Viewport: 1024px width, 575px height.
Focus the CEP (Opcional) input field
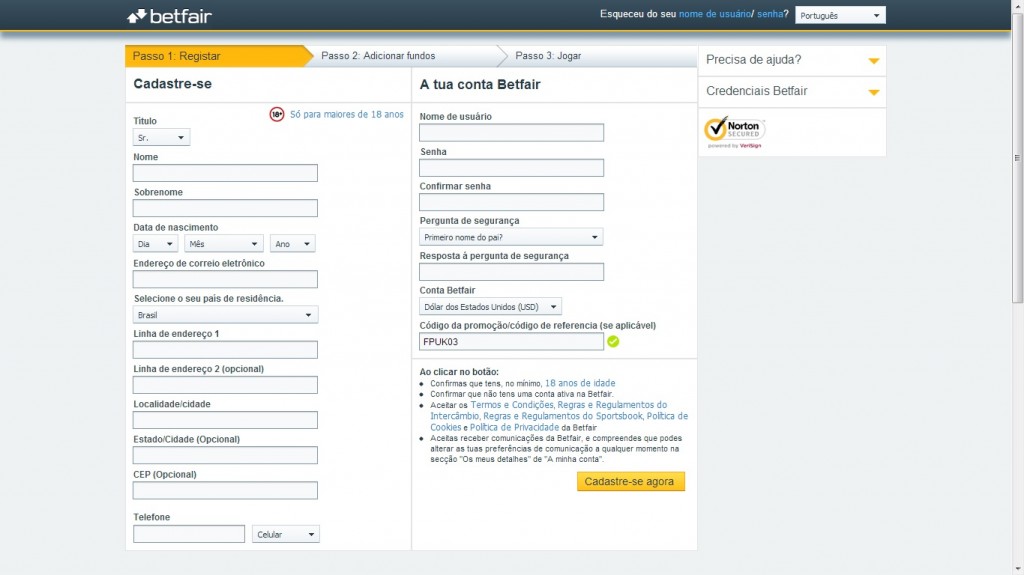[x=225, y=491]
